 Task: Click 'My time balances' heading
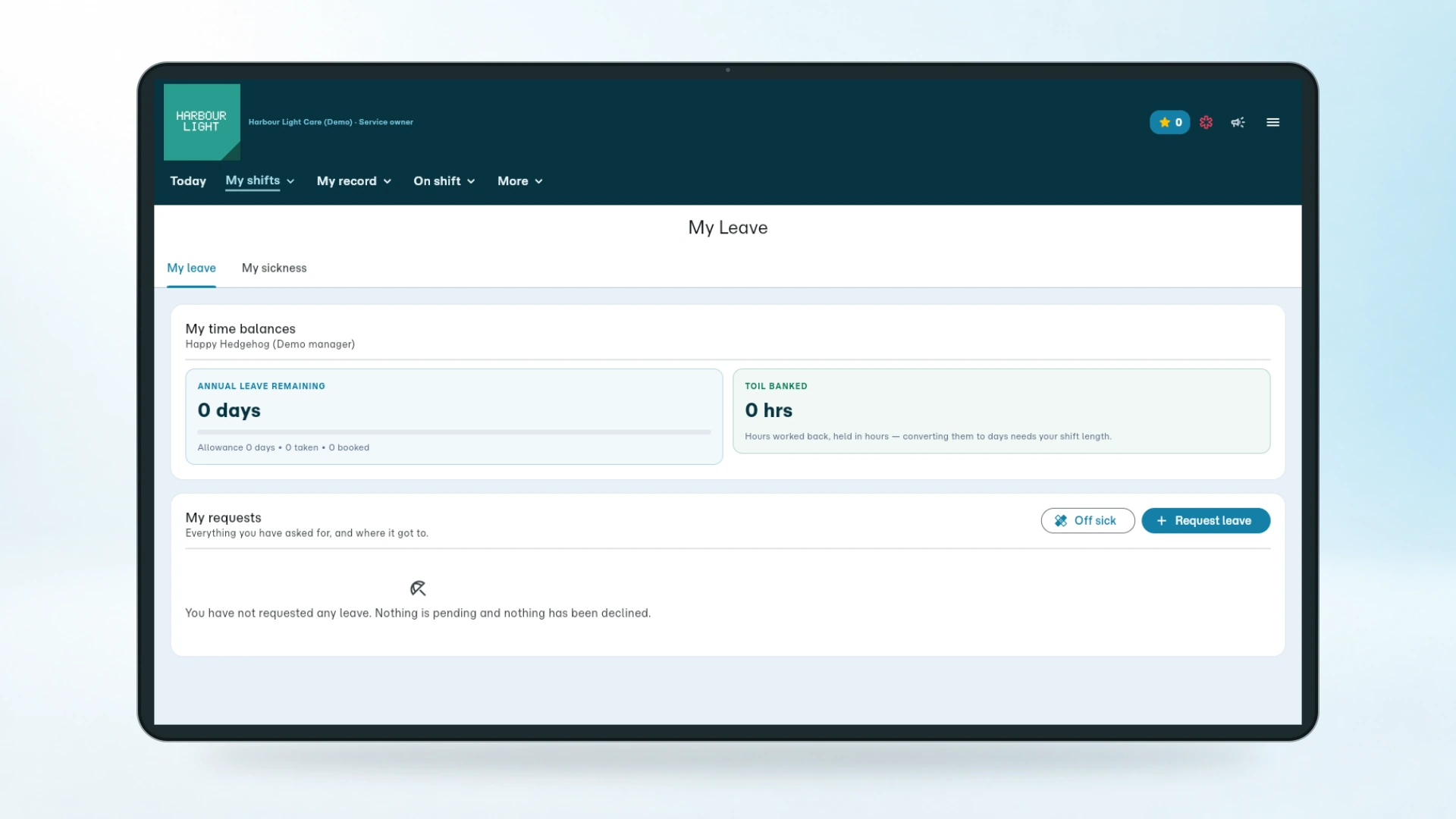click(240, 329)
